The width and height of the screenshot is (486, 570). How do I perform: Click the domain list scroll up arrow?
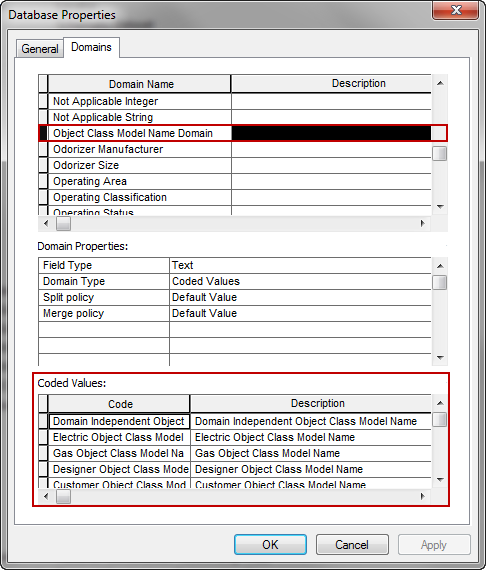tap(440, 83)
